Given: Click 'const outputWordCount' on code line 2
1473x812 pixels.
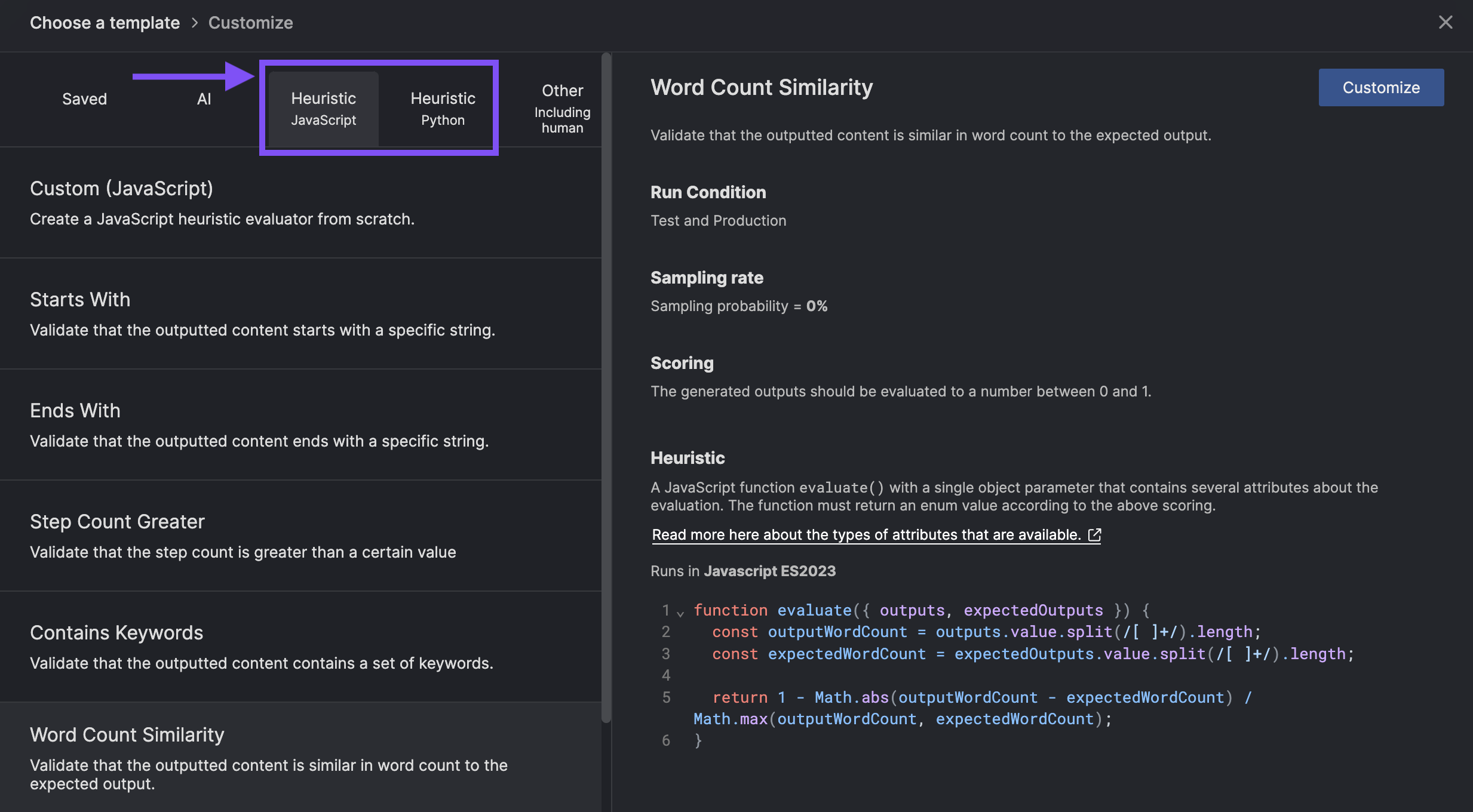Looking at the screenshot, I should 809,632.
